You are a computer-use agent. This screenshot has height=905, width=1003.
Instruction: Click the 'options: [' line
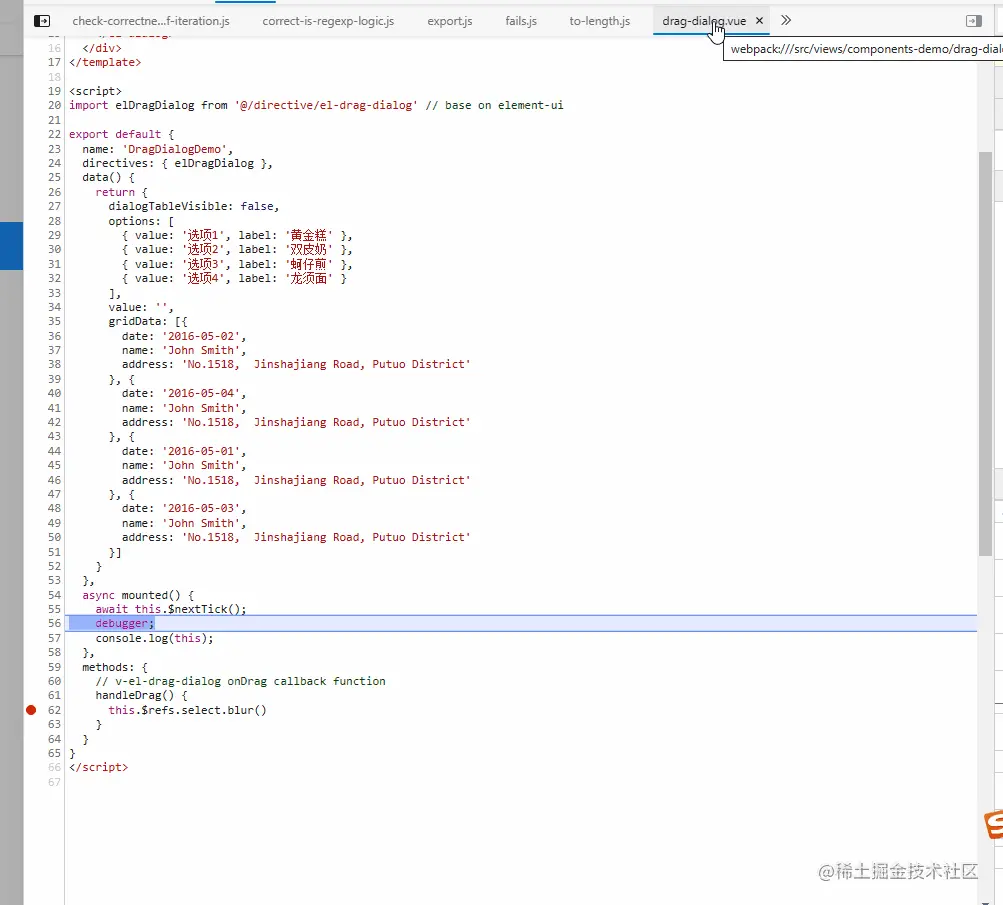[x=141, y=221]
